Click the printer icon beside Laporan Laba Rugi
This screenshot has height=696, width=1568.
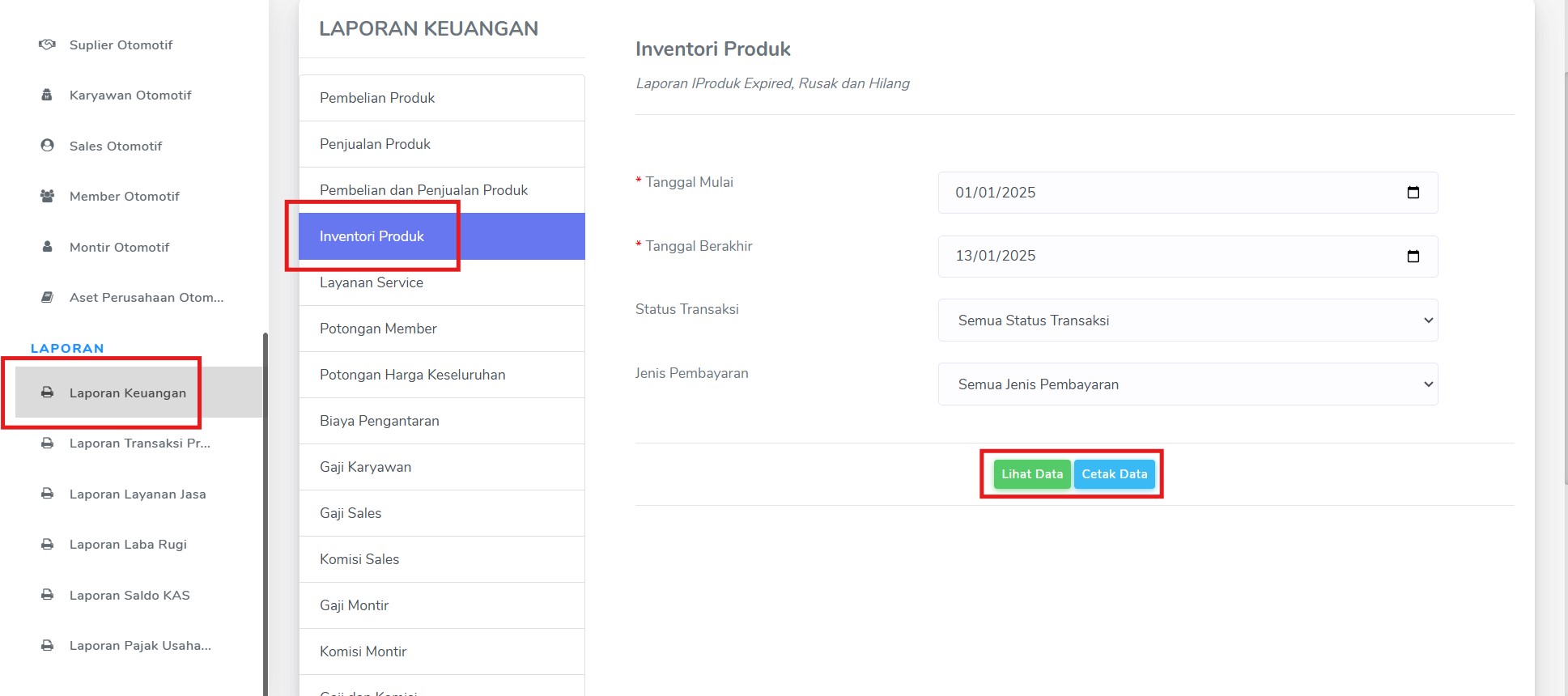47,544
